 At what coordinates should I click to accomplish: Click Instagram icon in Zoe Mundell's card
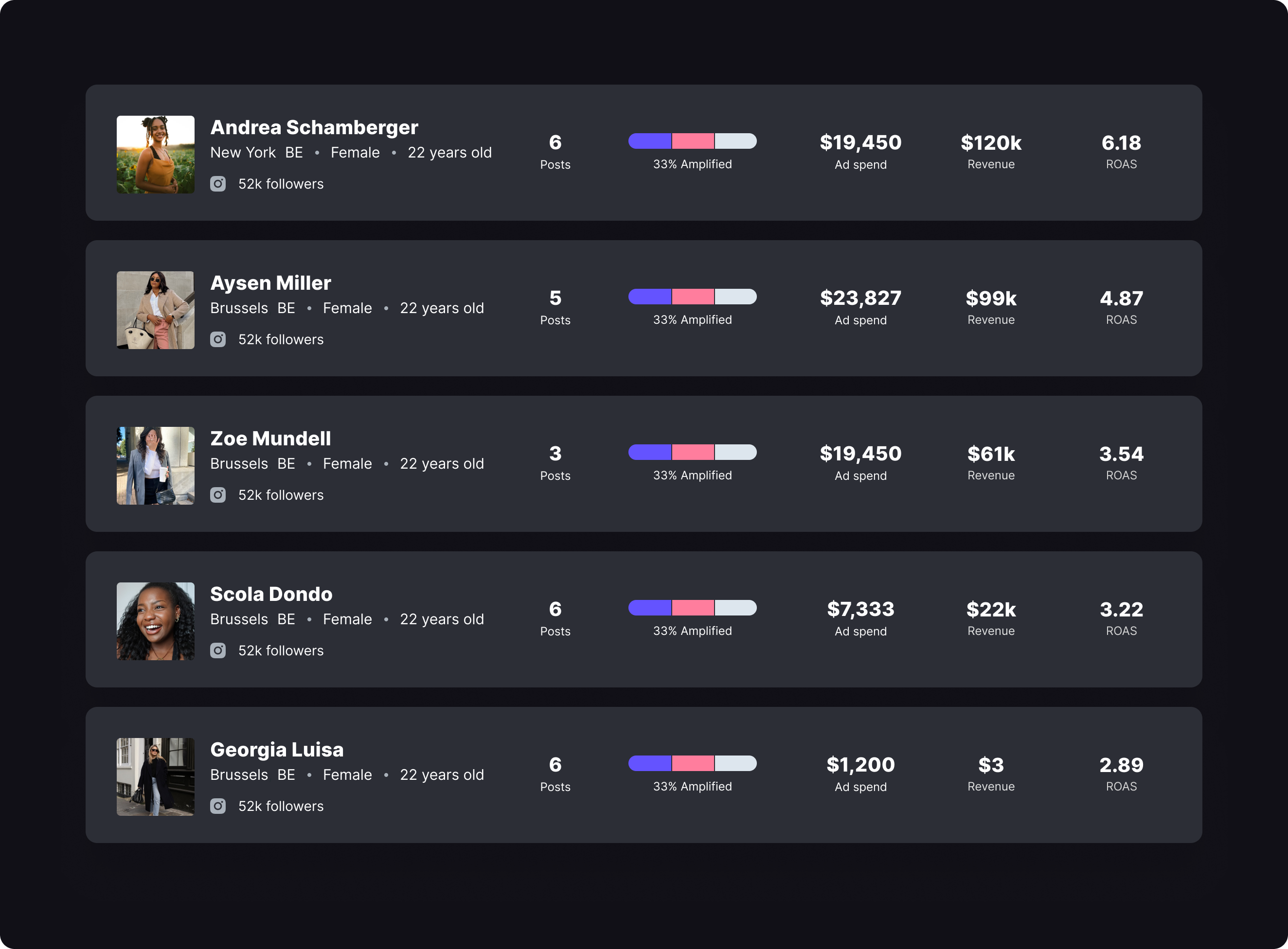(x=218, y=495)
